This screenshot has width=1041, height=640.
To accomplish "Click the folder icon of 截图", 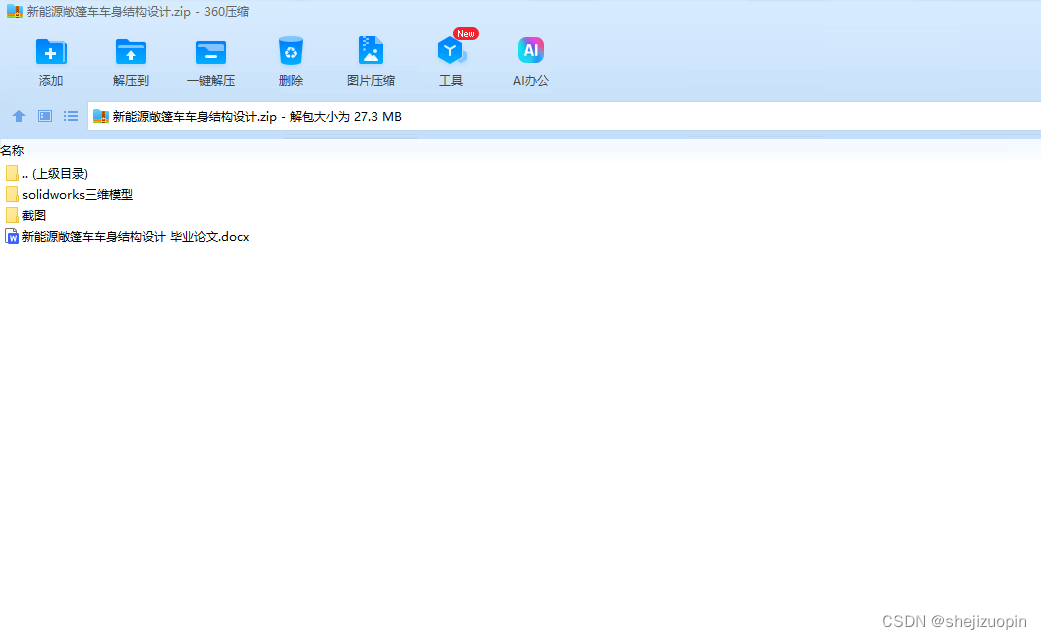I will pyautogui.click(x=12, y=215).
